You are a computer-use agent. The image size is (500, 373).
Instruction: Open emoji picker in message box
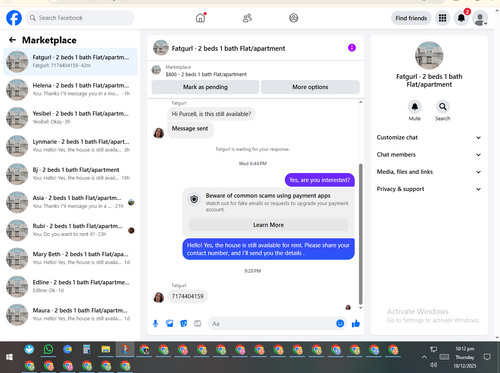[340, 323]
